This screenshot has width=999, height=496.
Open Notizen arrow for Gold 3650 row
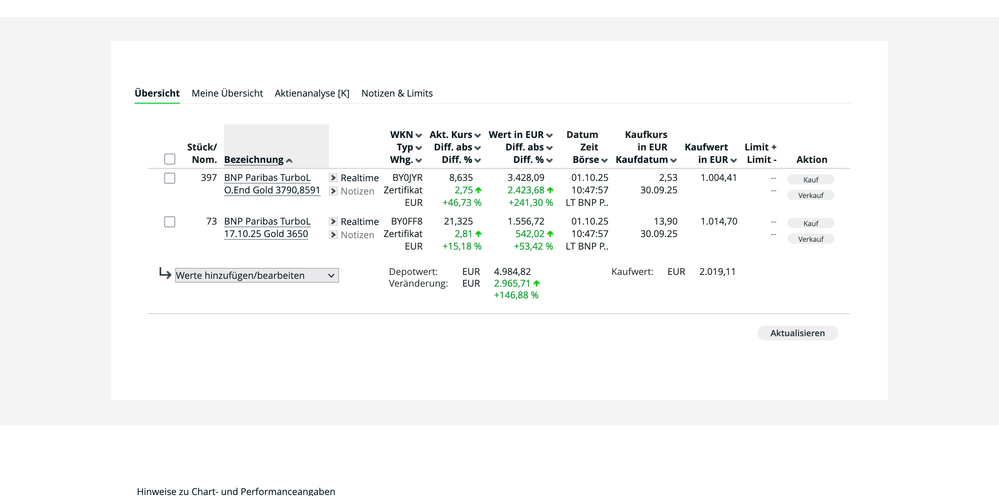pyautogui.click(x=333, y=235)
